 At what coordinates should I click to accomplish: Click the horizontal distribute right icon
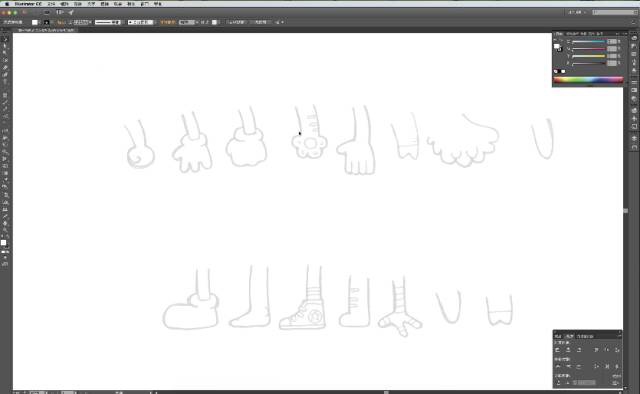[x=617, y=366]
